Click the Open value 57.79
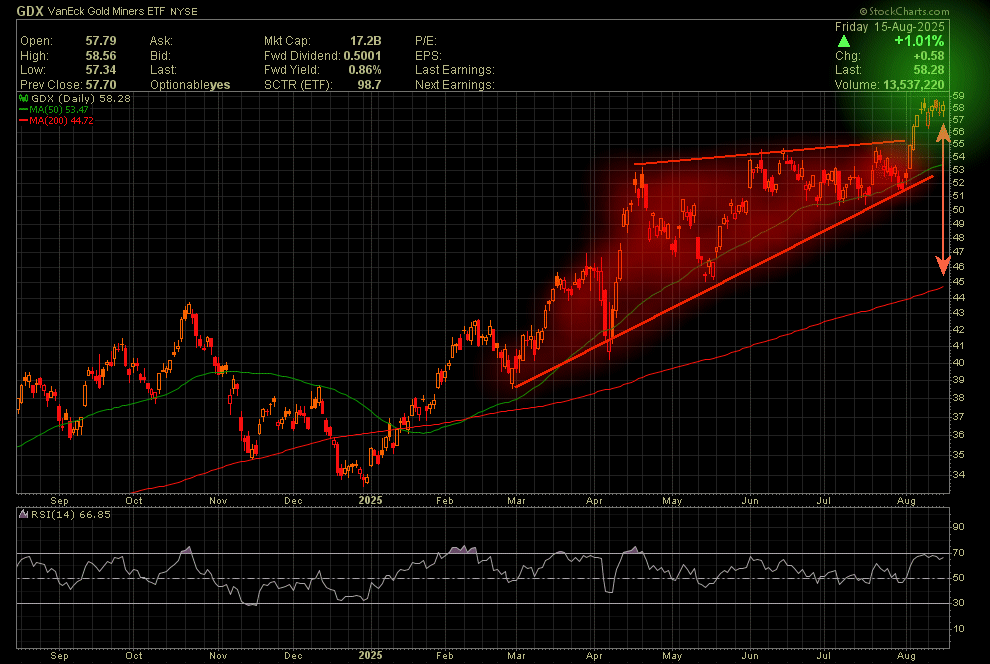This screenshot has width=990, height=664. click(101, 41)
